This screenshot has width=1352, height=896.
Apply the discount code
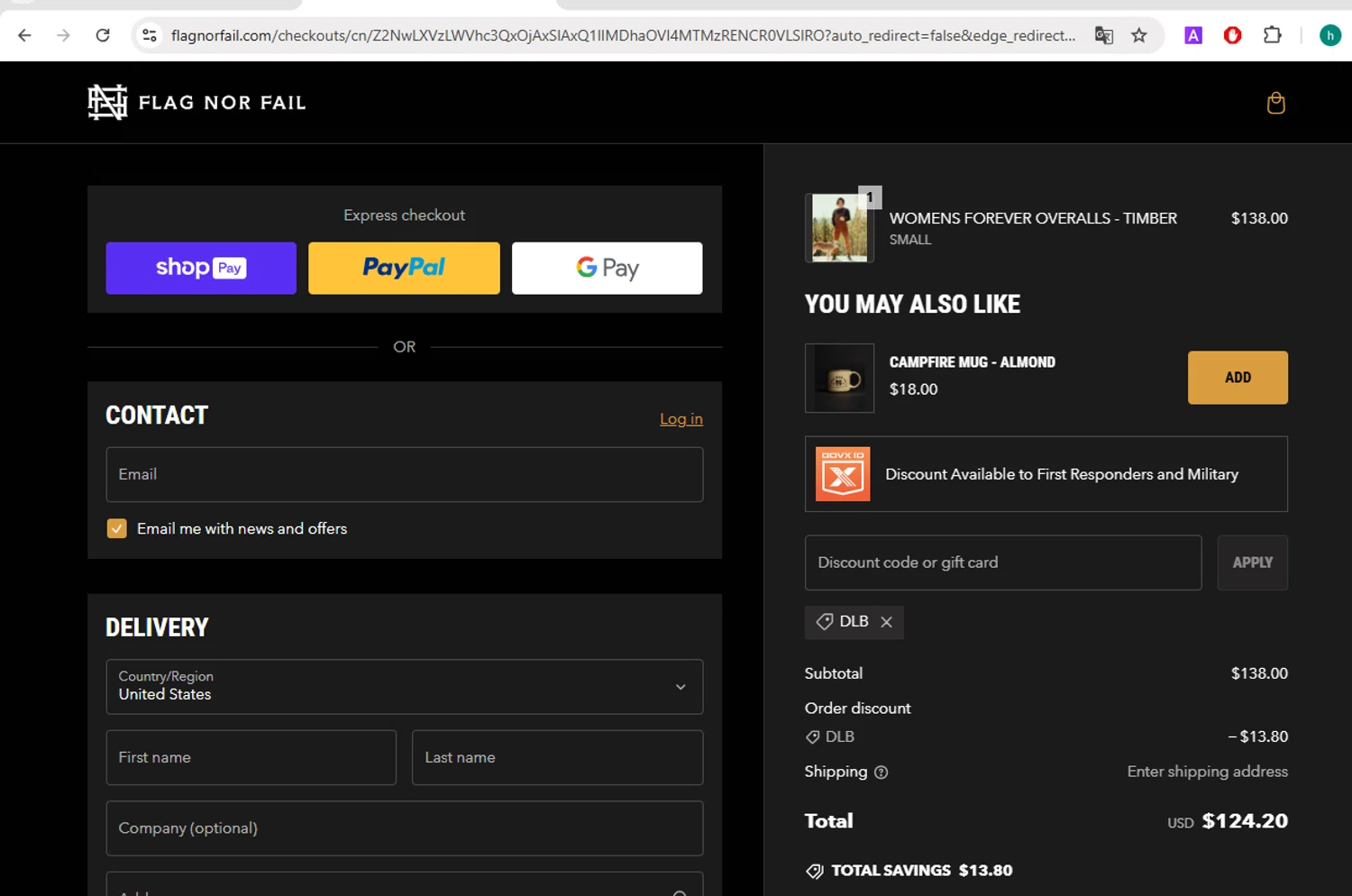pyautogui.click(x=1253, y=562)
